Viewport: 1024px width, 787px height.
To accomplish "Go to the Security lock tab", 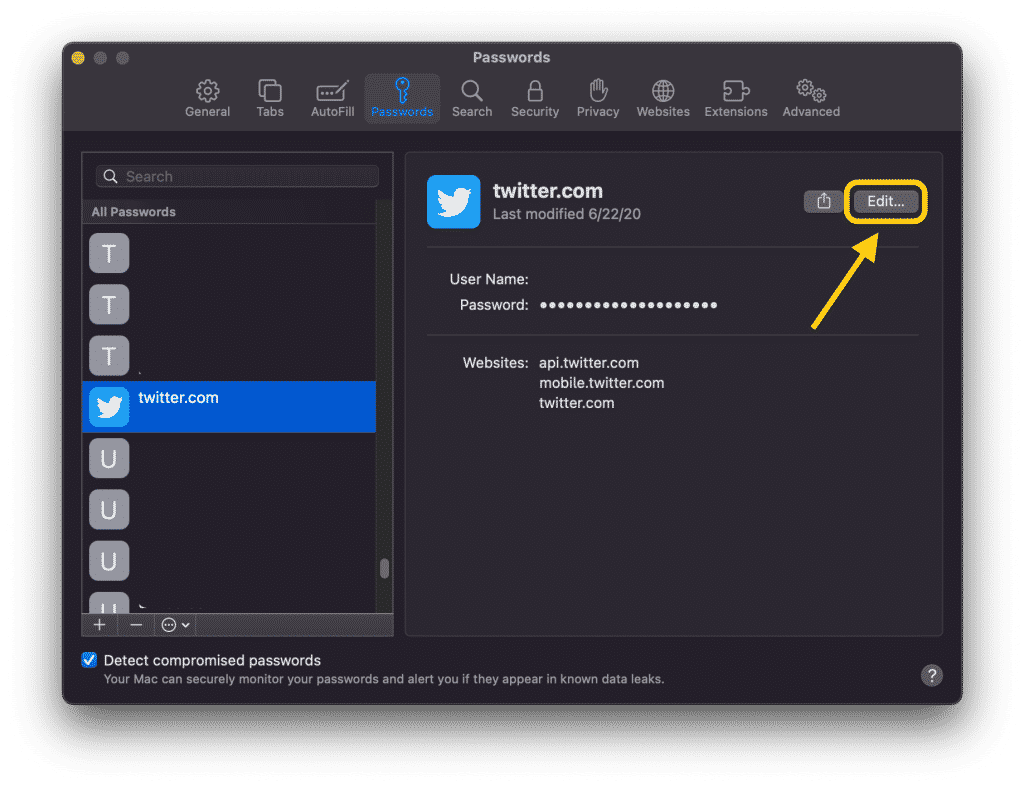I will coord(535,99).
